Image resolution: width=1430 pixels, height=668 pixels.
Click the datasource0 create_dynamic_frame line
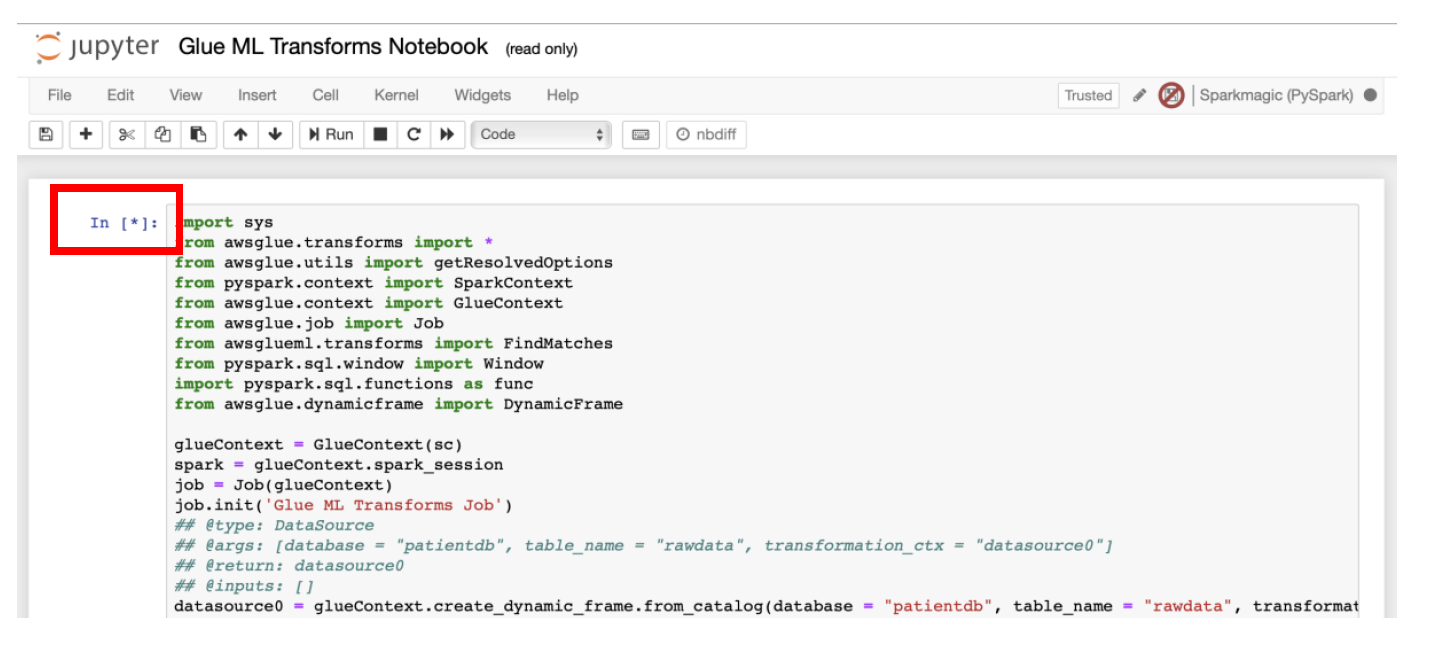[766, 606]
